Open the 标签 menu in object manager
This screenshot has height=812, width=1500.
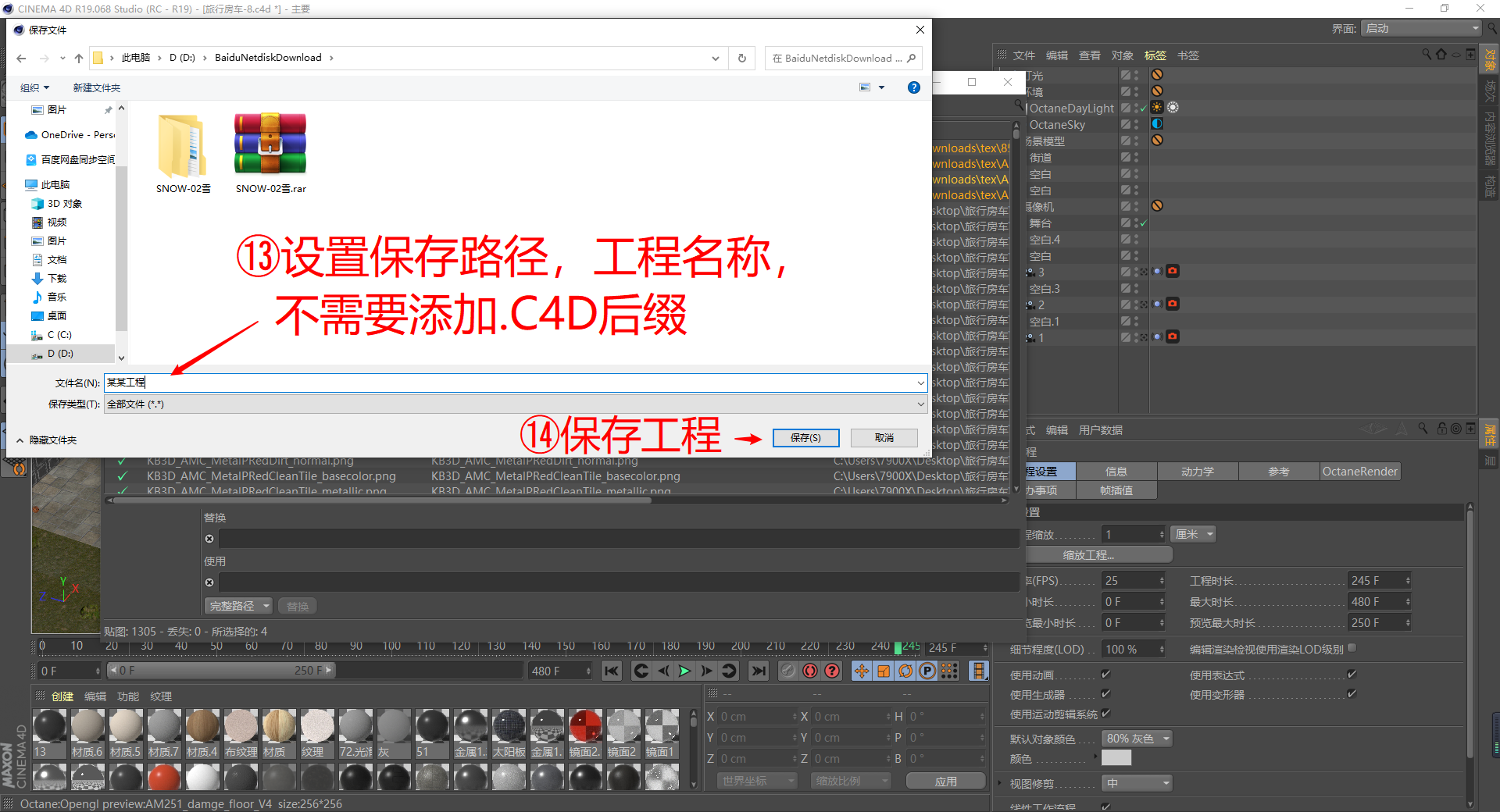click(x=1155, y=55)
